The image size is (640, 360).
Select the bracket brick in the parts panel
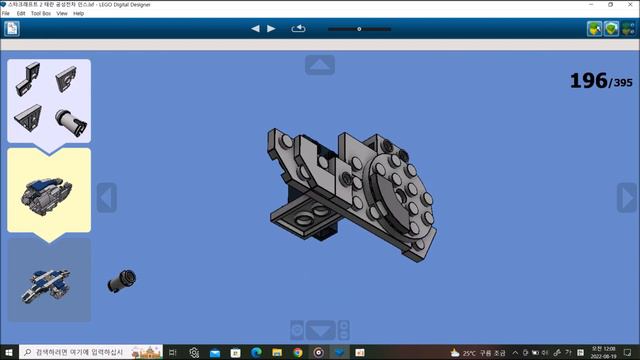[x=28, y=78]
